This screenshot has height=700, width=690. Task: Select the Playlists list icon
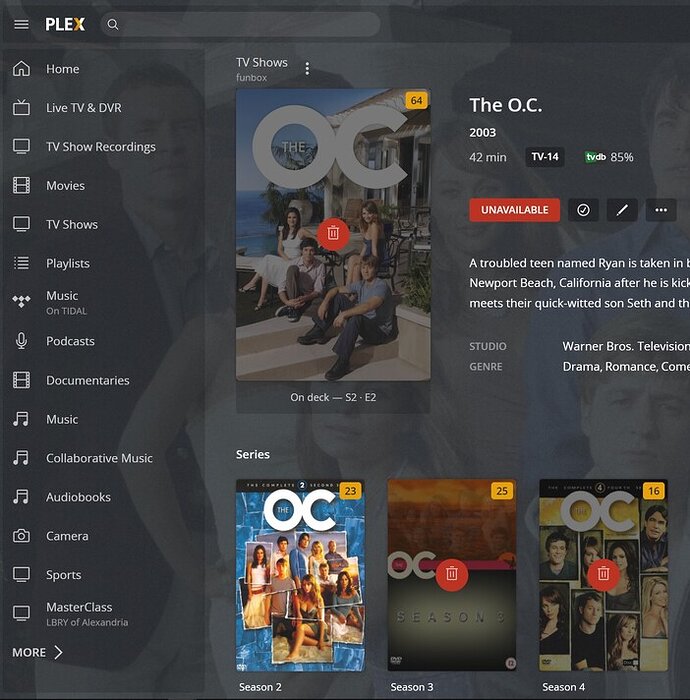pos(21,263)
